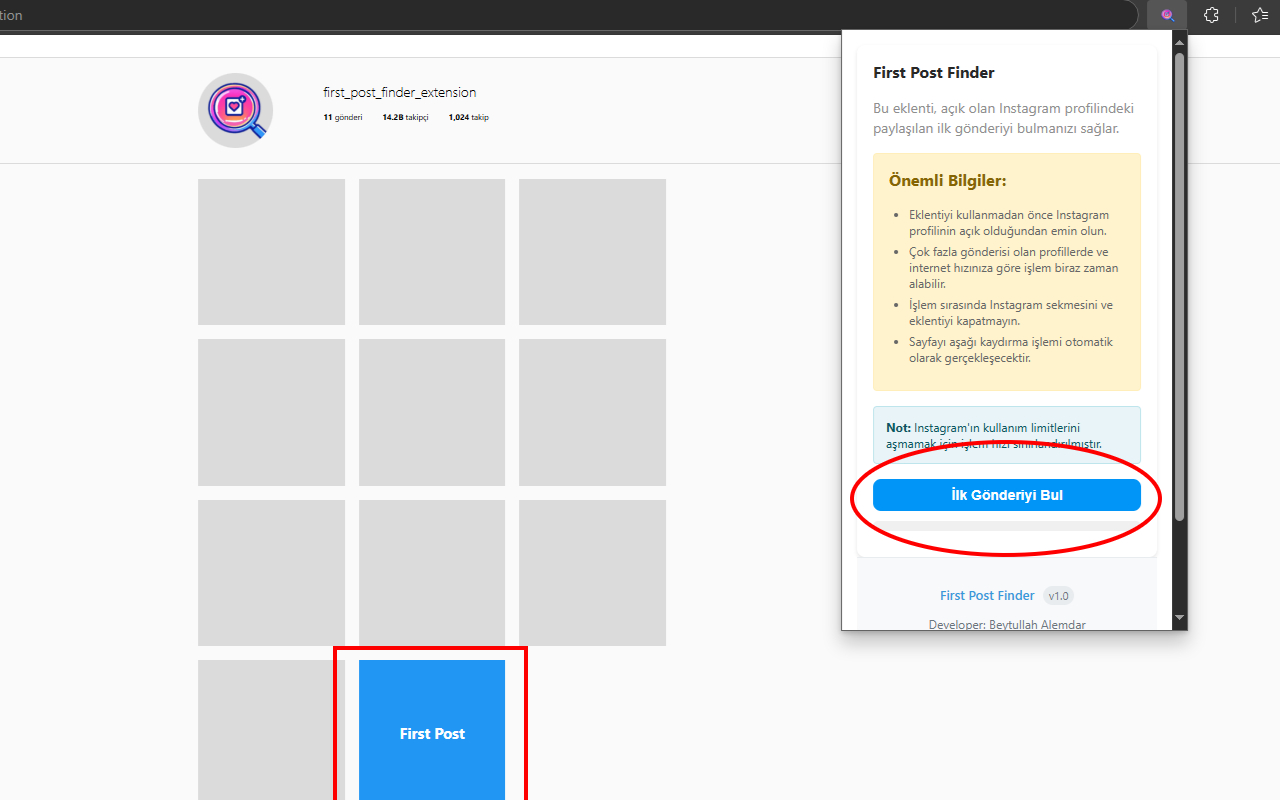Click the Developer: Beytullah Alemdar text

[1007, 624]
